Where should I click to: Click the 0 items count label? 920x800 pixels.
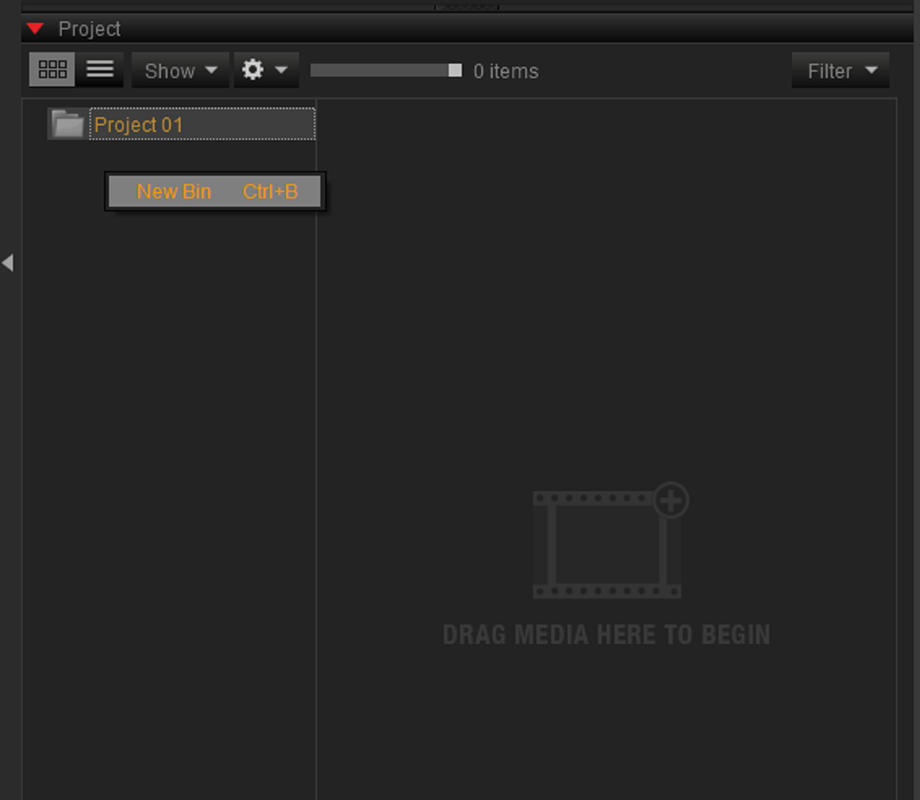[x=506, y=71]
